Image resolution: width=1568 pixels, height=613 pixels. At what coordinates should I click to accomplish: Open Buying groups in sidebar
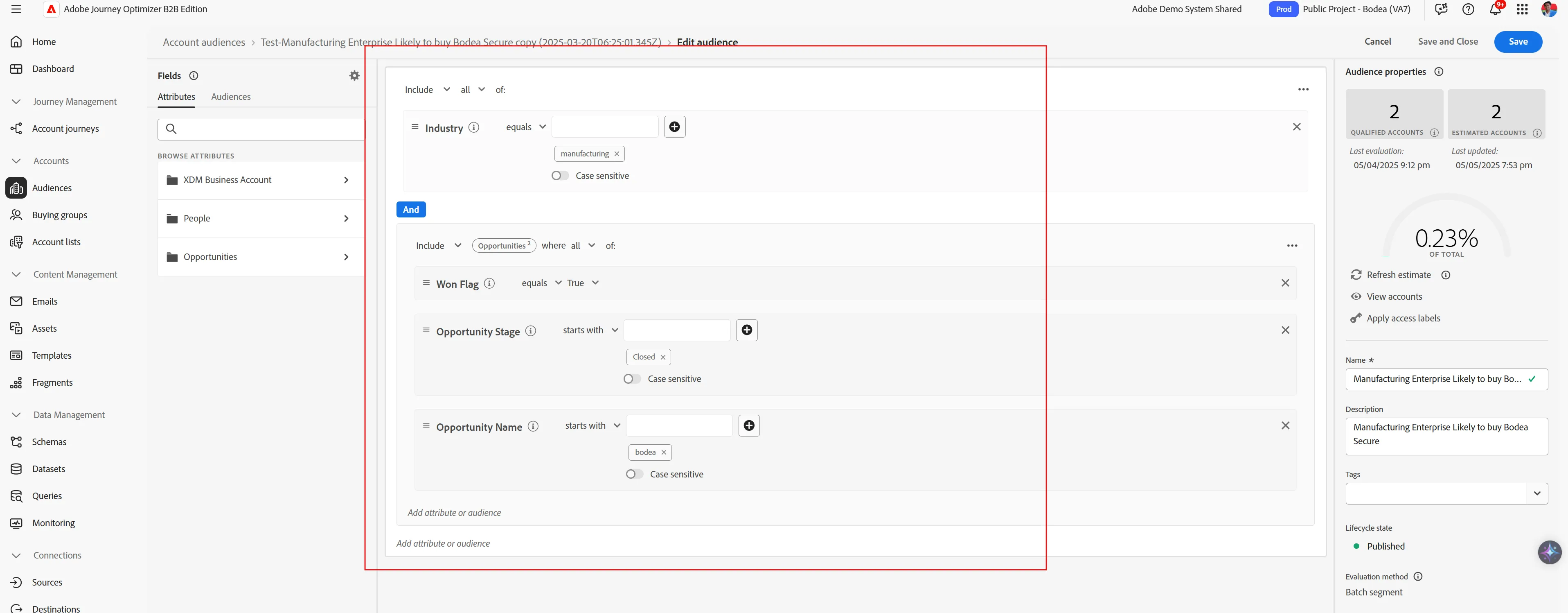click(x=60, y=215)
